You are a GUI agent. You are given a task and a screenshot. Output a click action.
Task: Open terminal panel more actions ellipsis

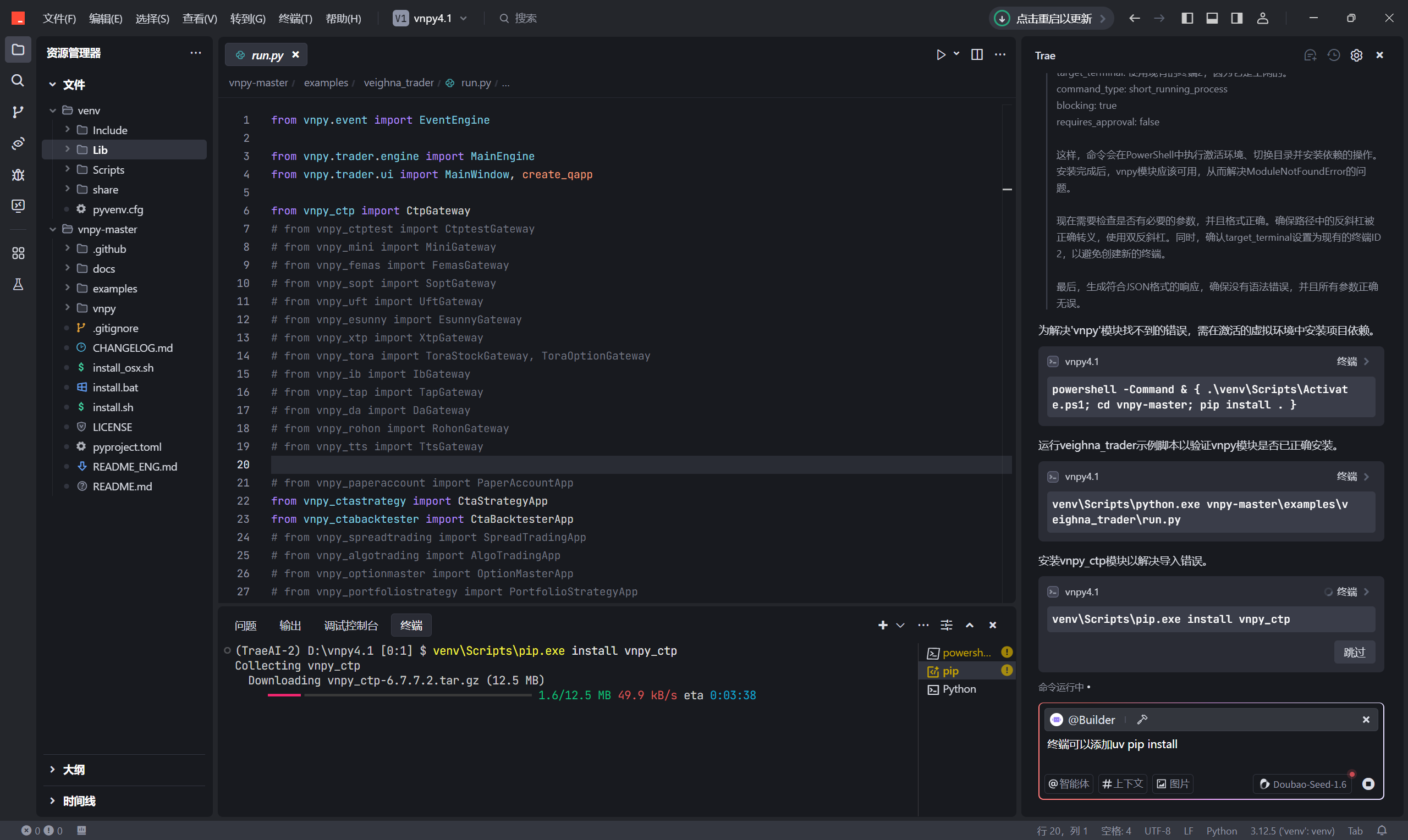pyautogui.click(x=923, y=625)
